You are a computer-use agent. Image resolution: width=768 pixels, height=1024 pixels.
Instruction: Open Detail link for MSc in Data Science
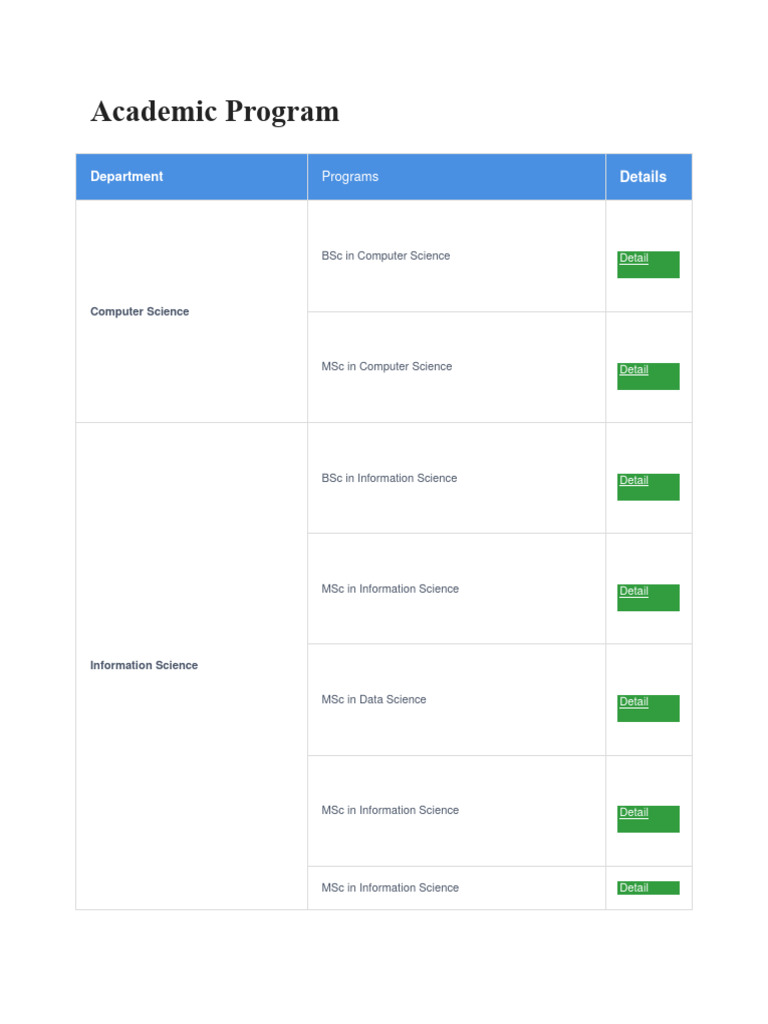tap(634, 702)
